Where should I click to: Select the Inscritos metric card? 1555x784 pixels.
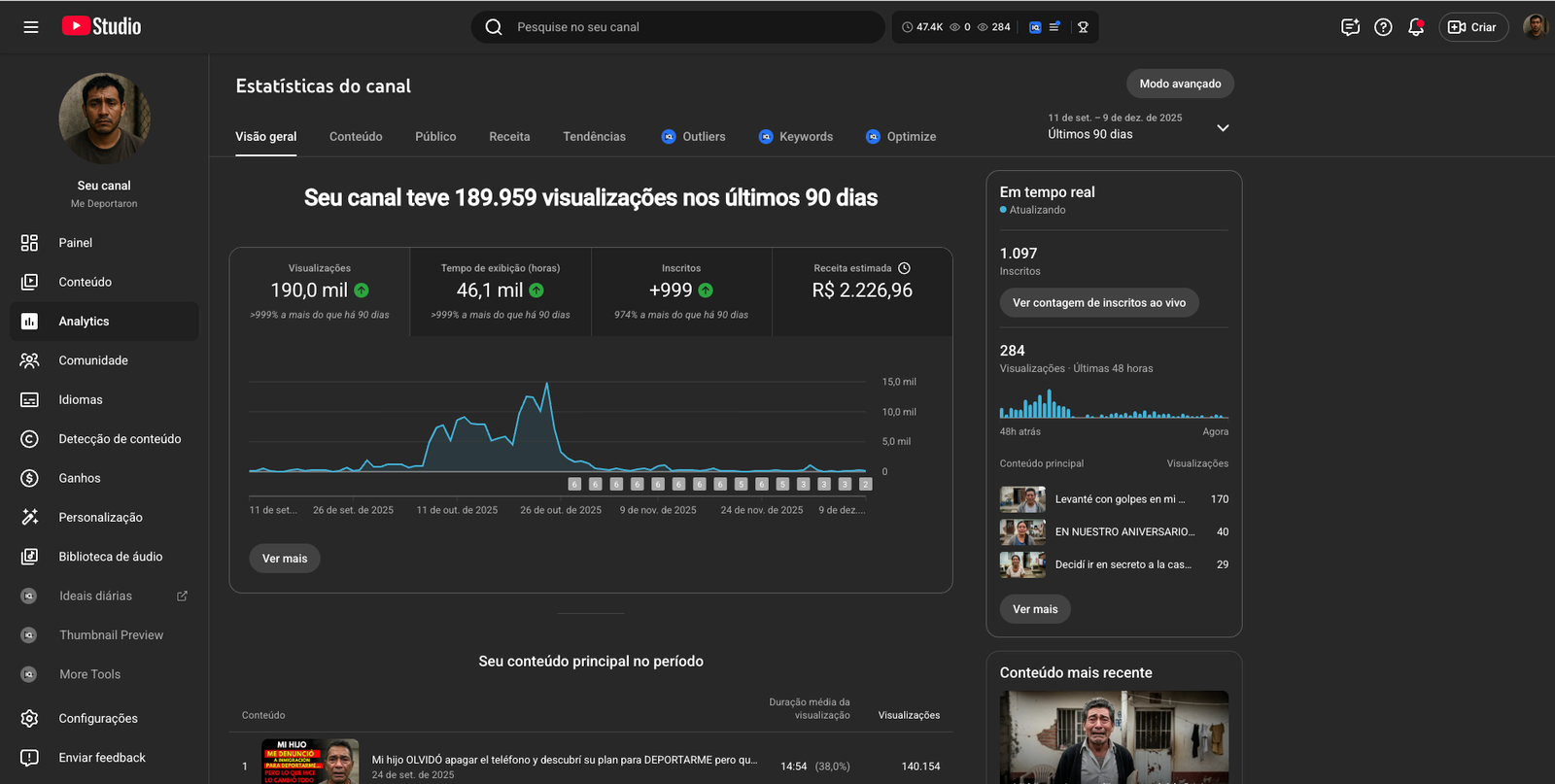pos(681,291)
